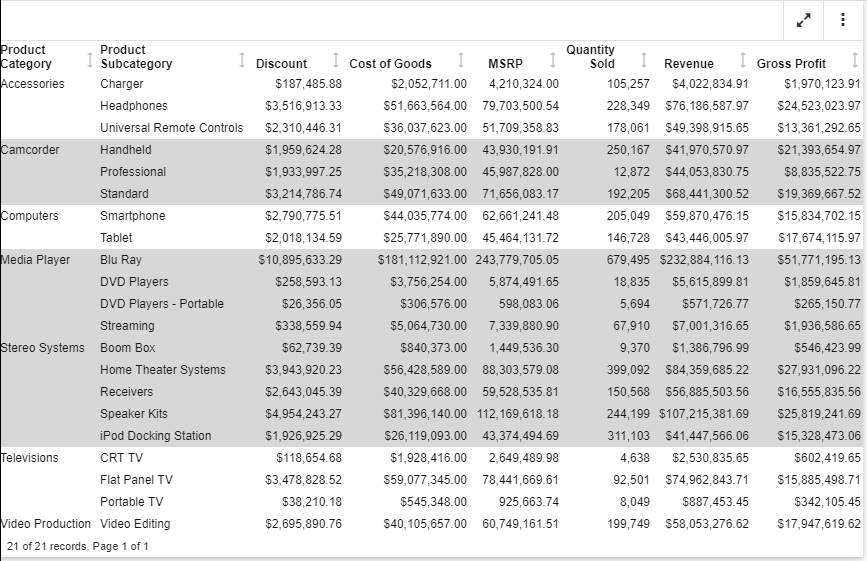Select the Revenue column header

(x=688, y=64)
